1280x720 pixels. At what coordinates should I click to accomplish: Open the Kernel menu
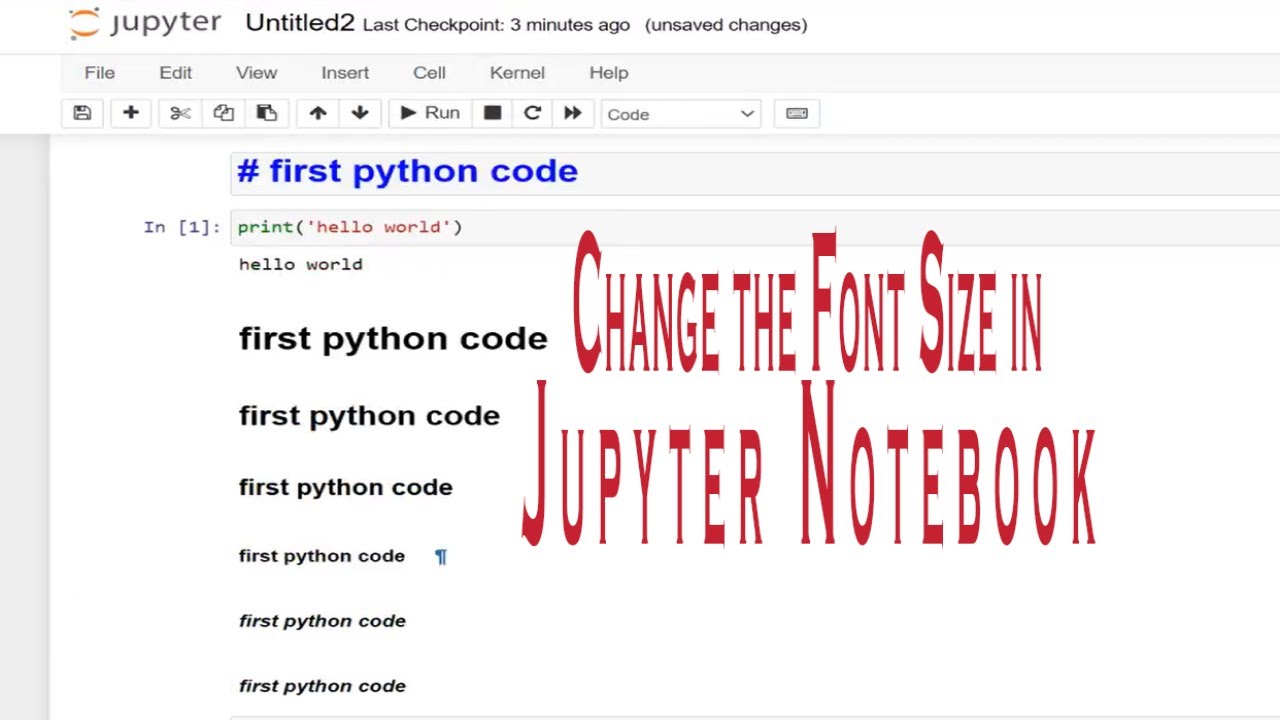click(x=517, y=73)
